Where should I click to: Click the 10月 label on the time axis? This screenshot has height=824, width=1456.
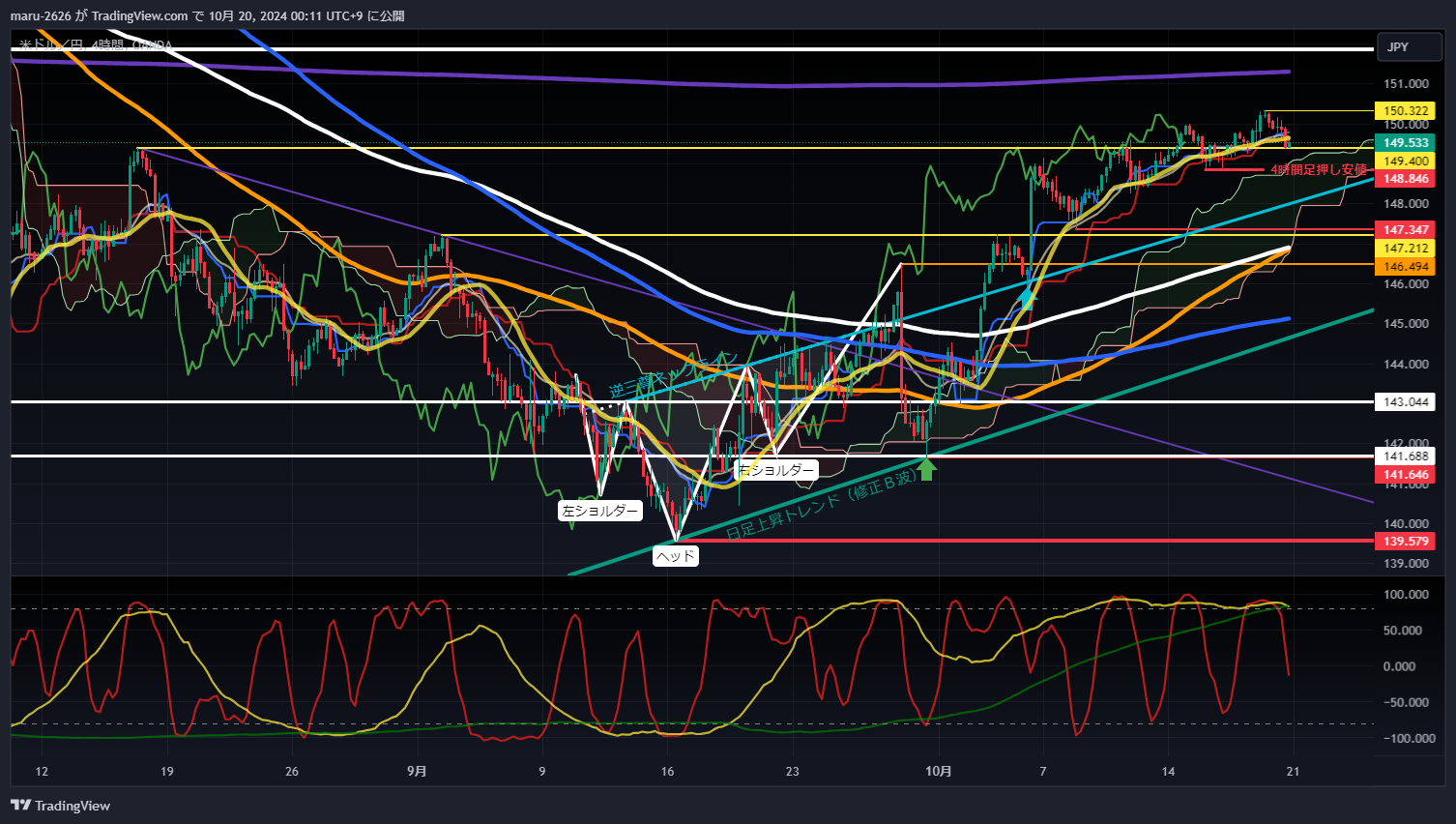coord(938,771)
